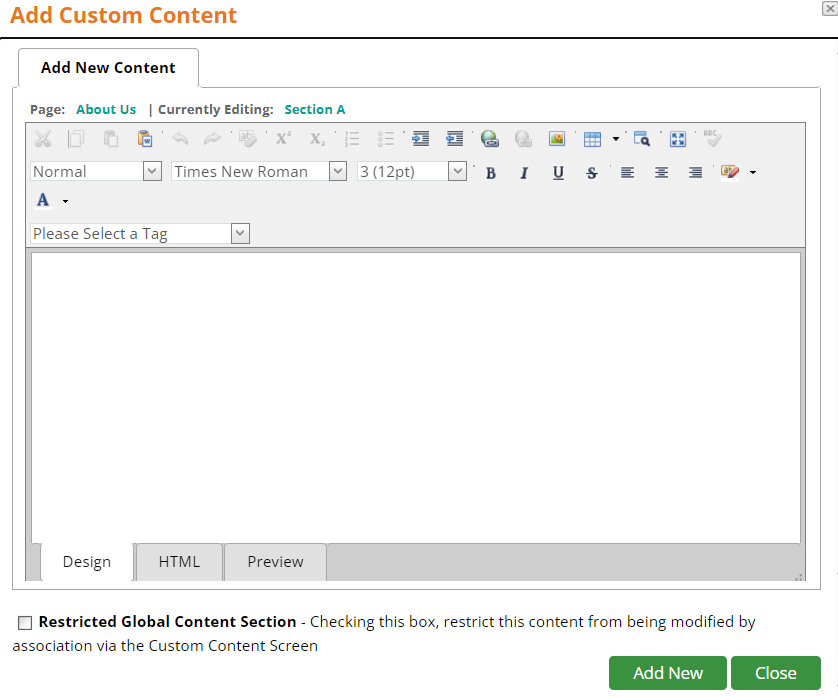This screenshot has height=696, width=838.
Task: Expand the Insert Table dropdown arrow
Action: (x=616, y=139)
